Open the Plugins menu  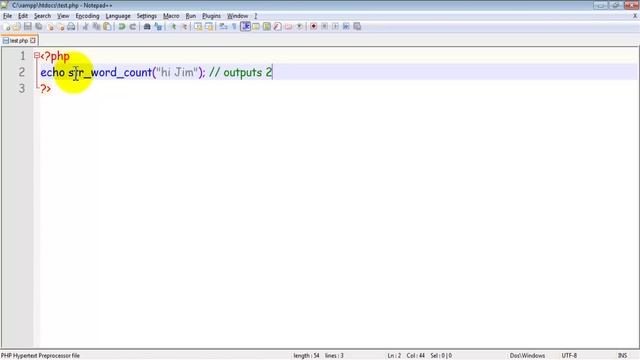point(211,16)
